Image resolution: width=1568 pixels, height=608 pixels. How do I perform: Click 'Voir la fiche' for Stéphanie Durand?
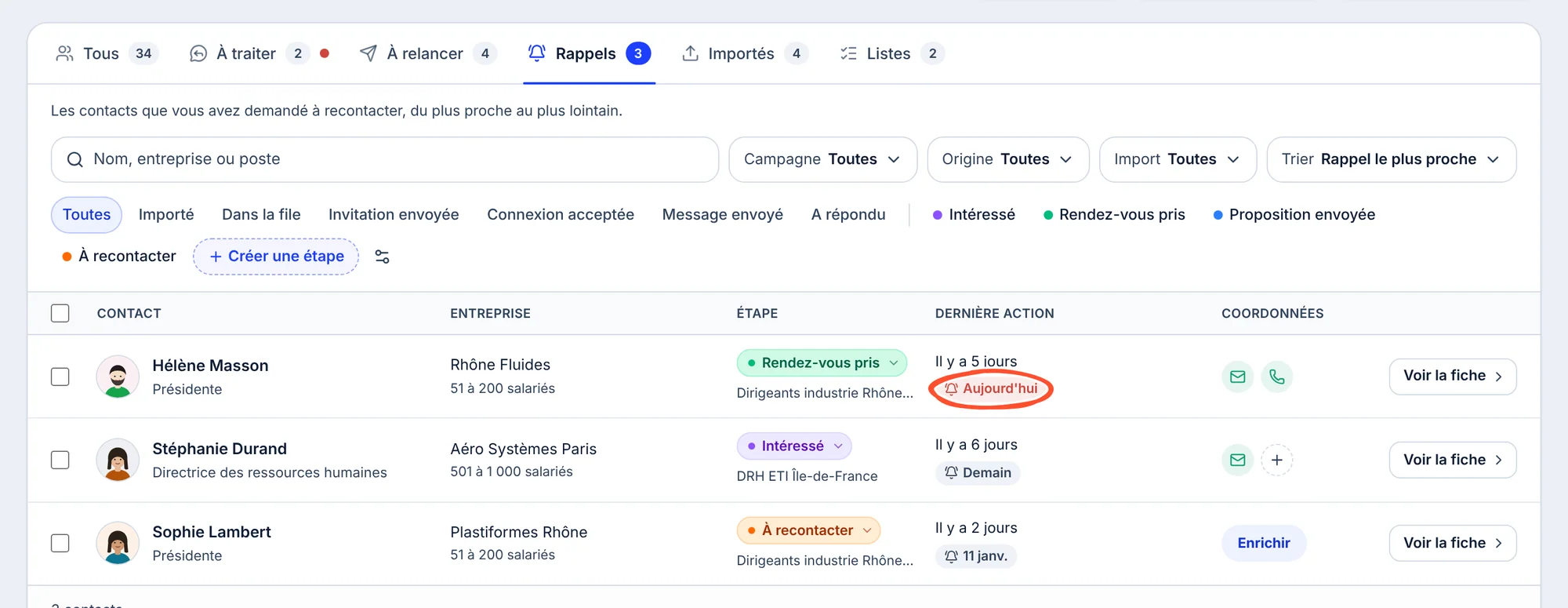tap(1452, 460)
